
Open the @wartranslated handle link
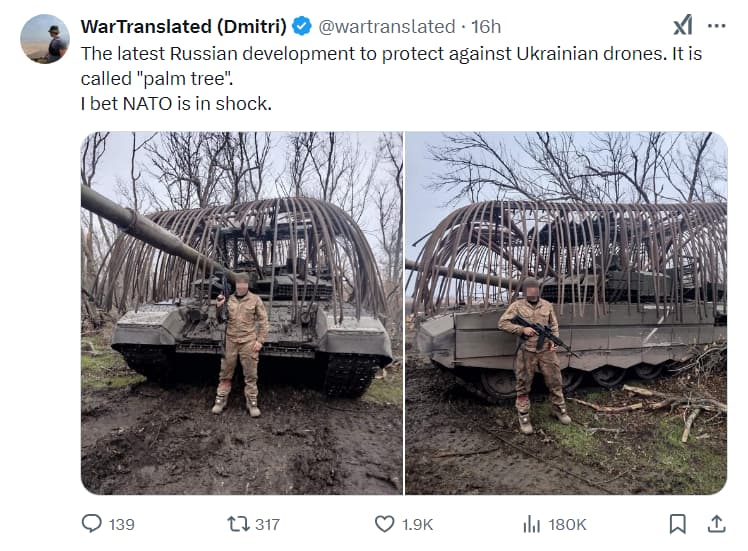387,27
